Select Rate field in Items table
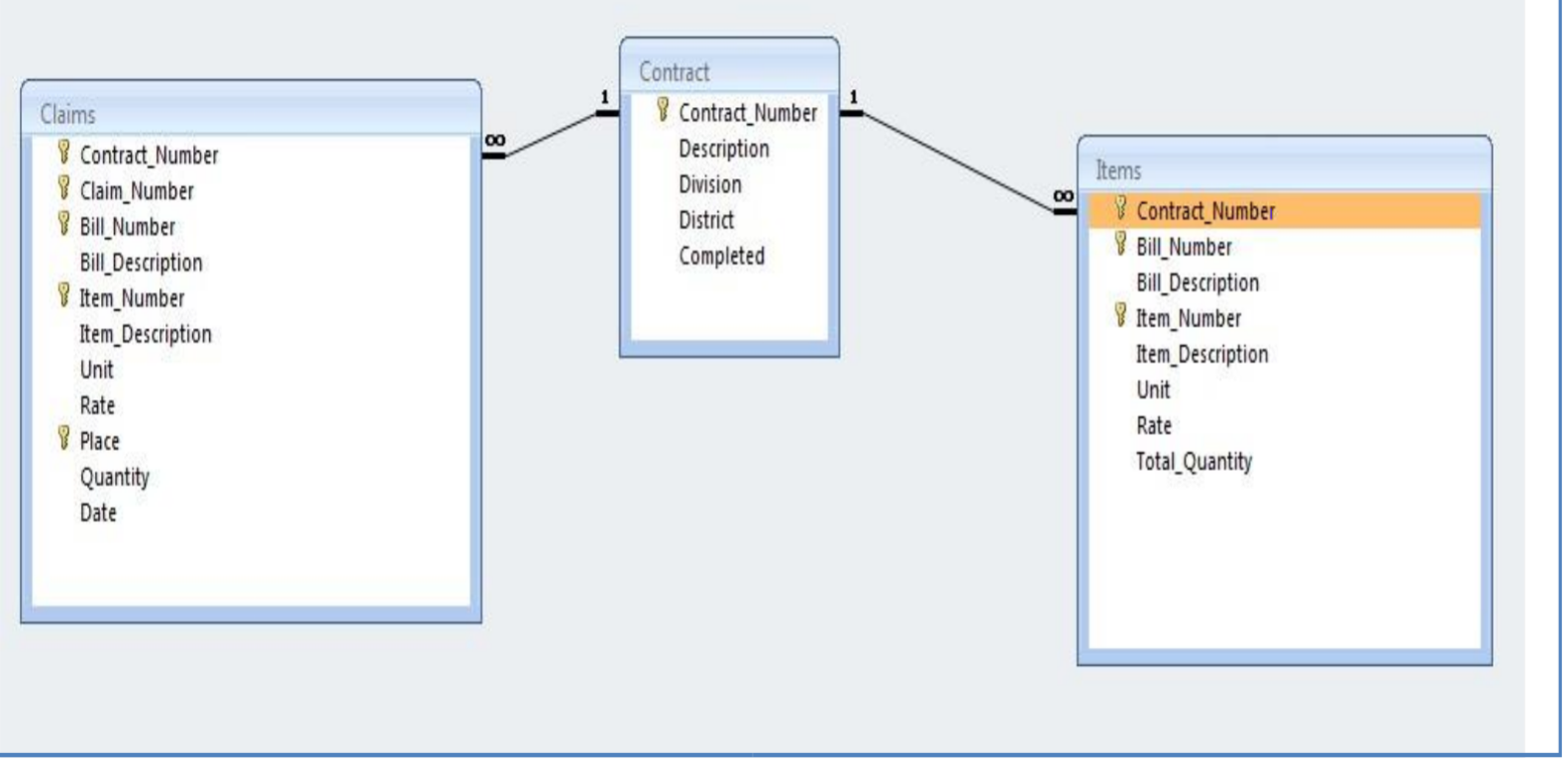The image size is (1568, 764). coord(1154,425)
